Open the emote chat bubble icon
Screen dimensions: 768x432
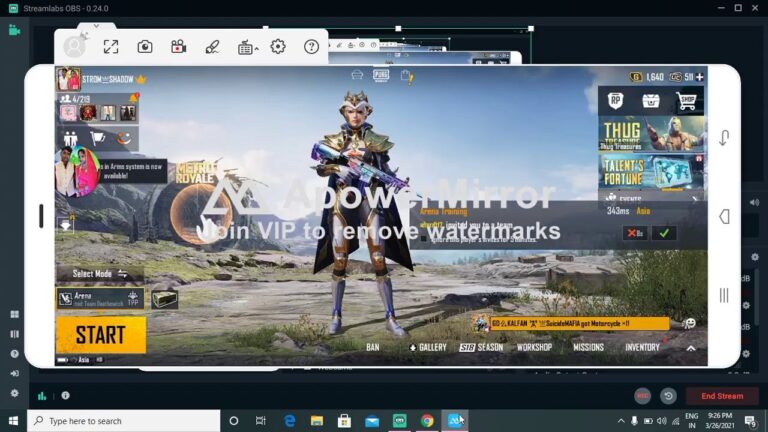point(690,323)
